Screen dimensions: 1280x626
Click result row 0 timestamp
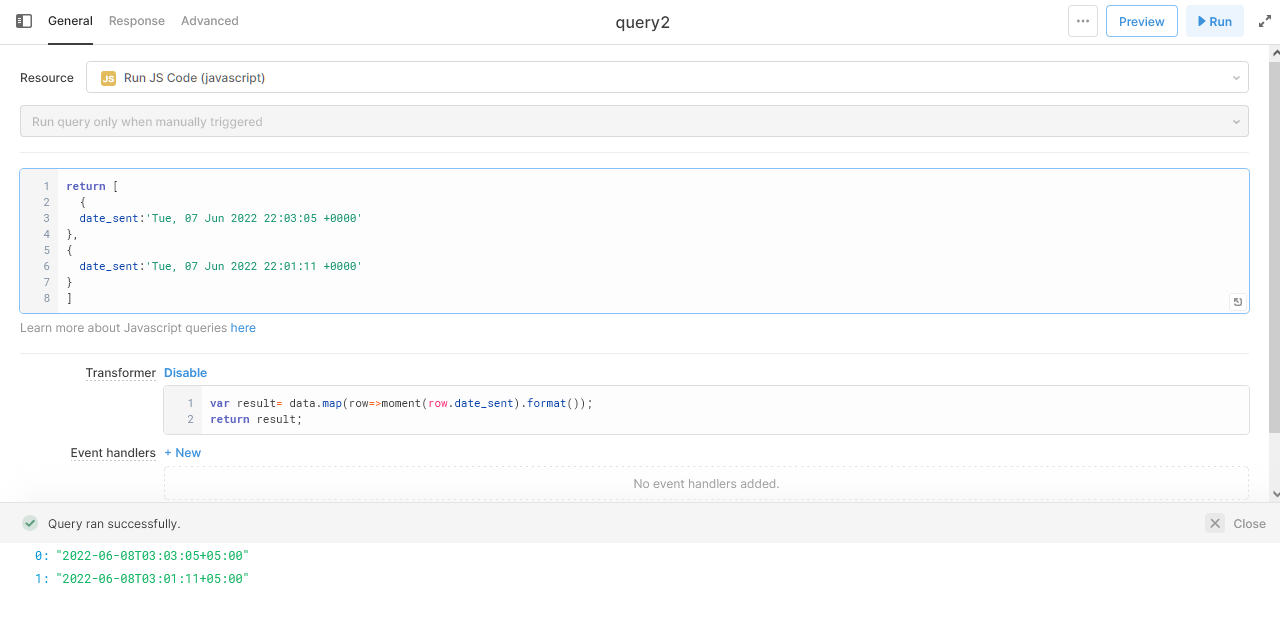150,555
